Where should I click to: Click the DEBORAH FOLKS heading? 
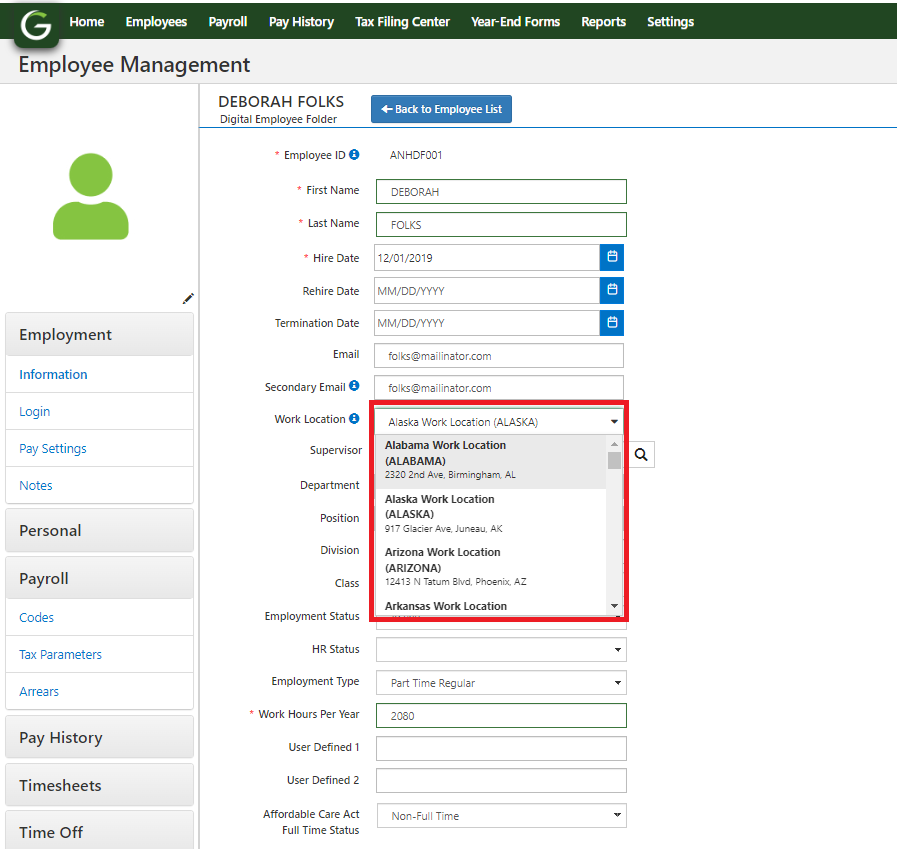281,102
